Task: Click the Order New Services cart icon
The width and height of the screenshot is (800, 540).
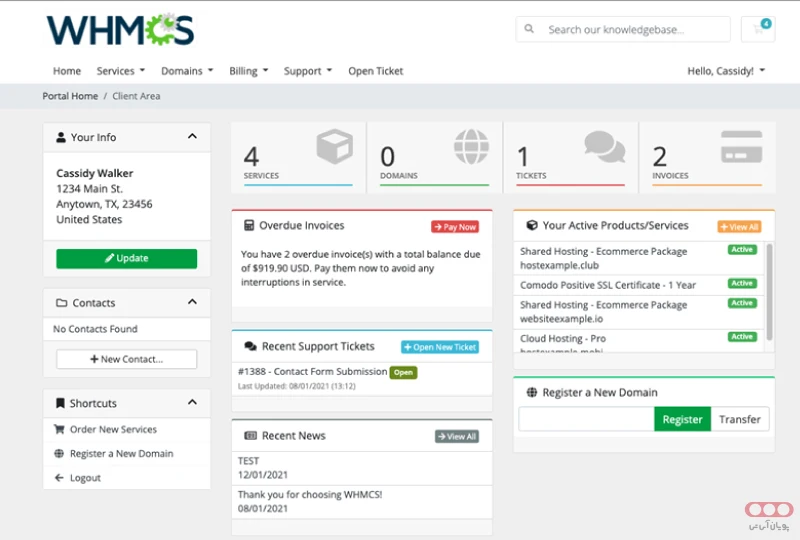Action: tap(59, 429)
